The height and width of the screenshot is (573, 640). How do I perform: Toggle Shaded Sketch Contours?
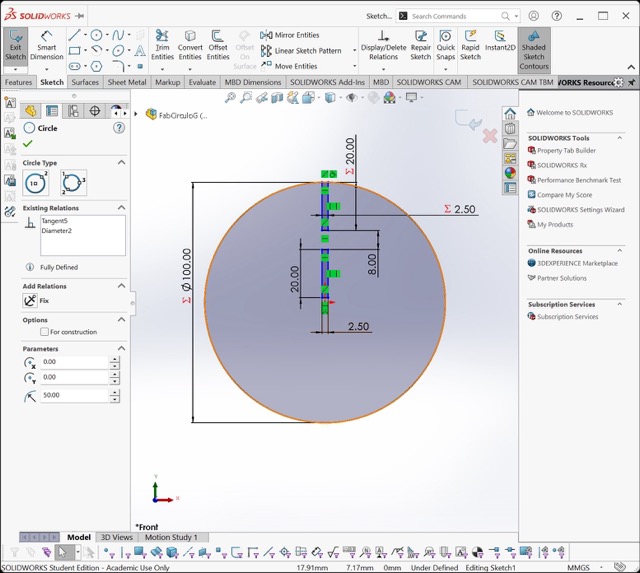pyautogui.click(x=534, y=50)
